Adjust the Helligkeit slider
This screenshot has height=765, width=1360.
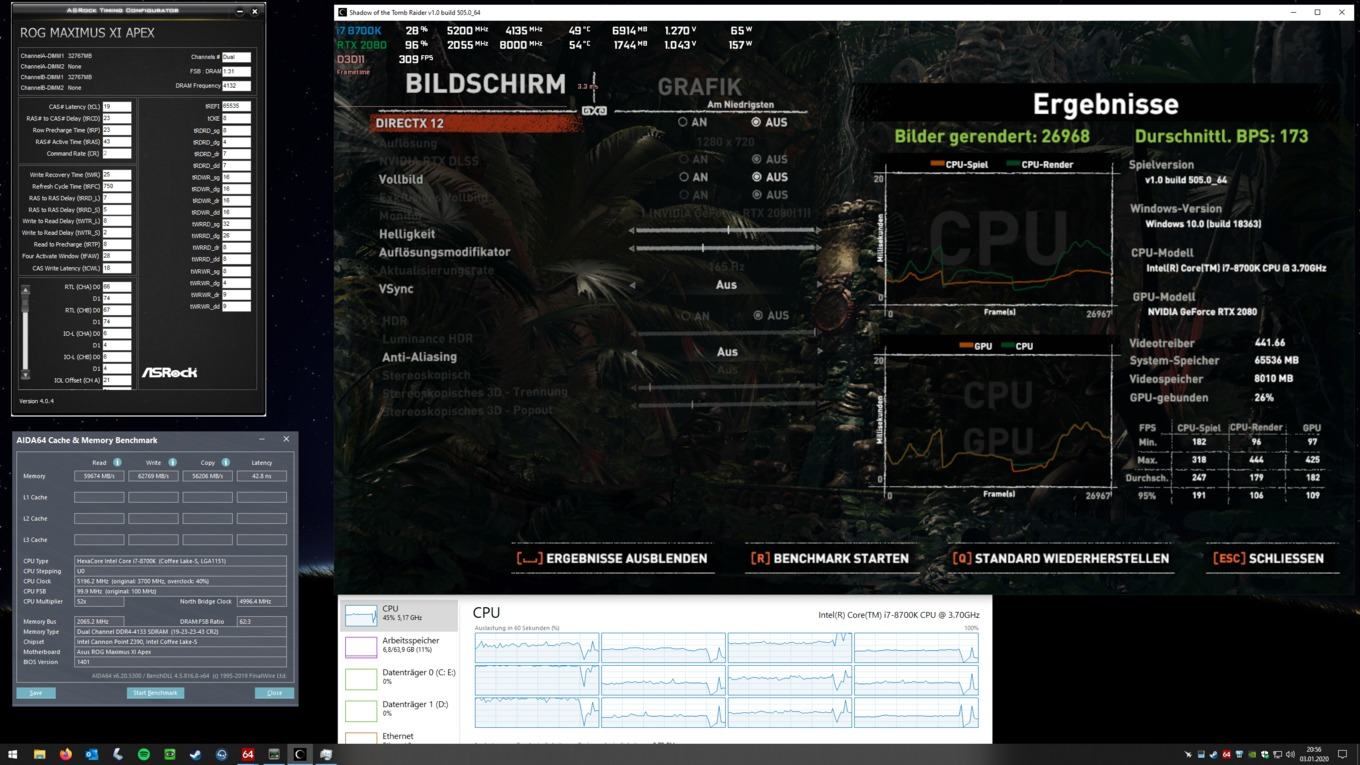(725, 230)
